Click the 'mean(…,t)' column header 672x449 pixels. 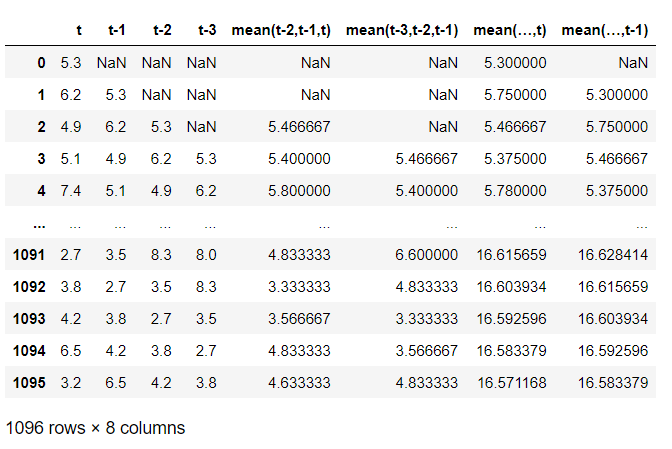(x=510, y=31)
